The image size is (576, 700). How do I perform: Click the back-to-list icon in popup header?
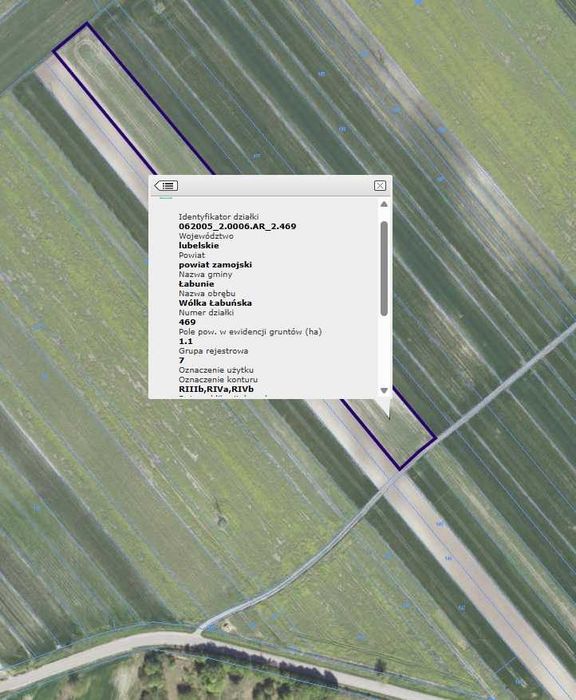(166, 185)
